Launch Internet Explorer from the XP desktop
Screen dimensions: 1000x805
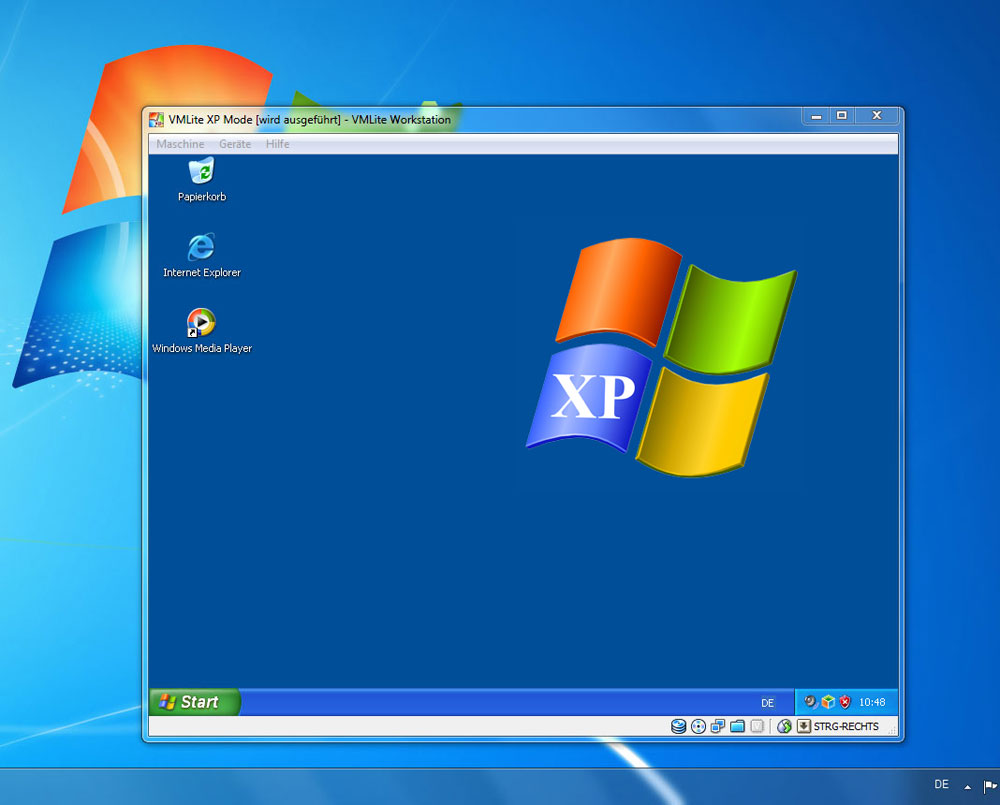(x=201, y=248)
